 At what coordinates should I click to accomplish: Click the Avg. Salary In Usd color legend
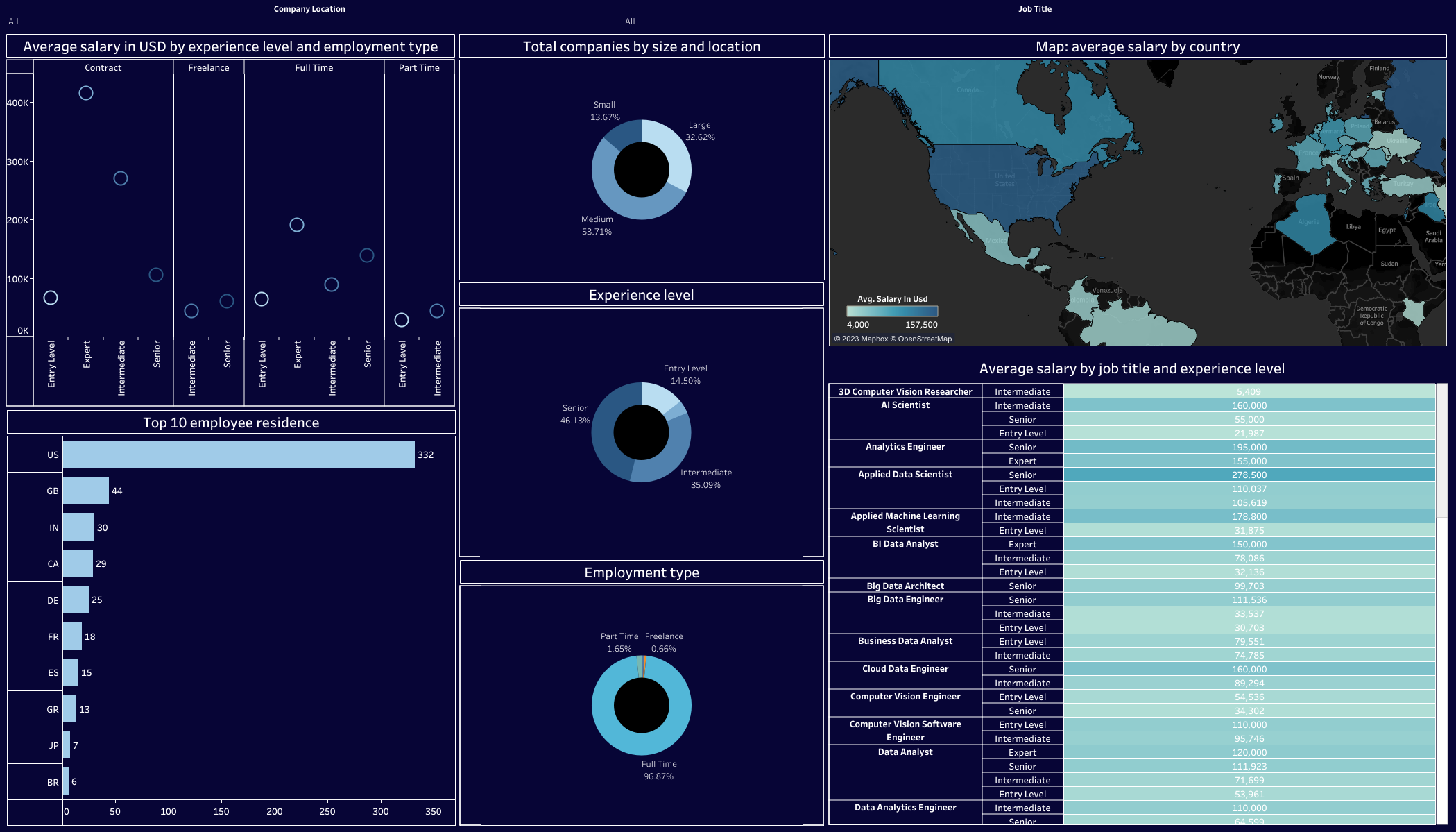tap(892, 312)
